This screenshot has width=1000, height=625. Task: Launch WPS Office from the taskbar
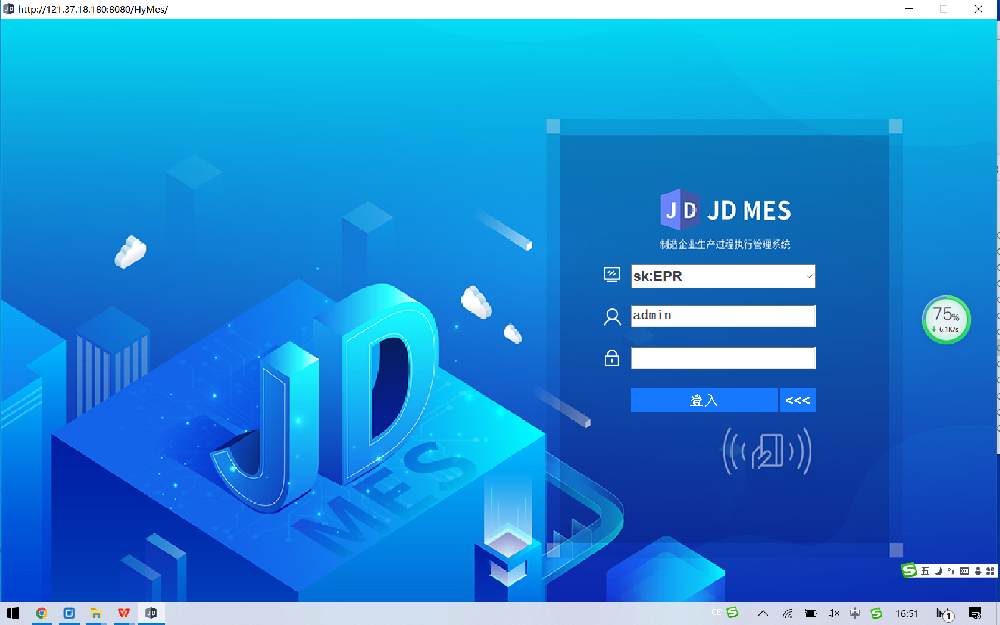coord(124,613)
